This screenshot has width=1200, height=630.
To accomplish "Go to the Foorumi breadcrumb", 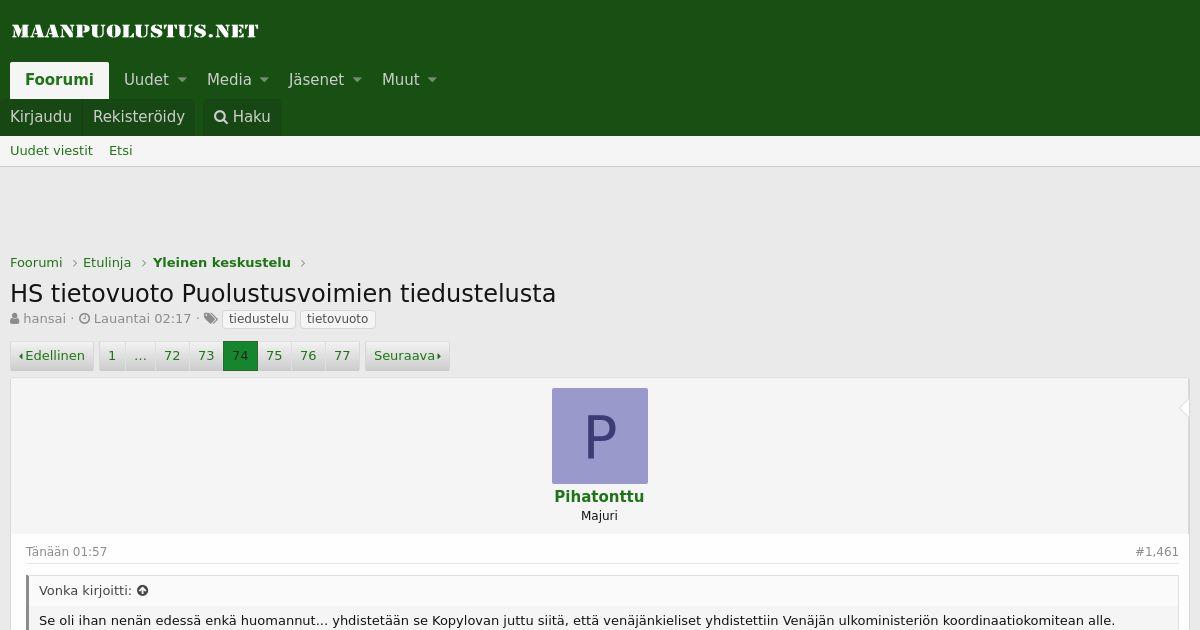I will pyautogui.click(x=36, y=263).
